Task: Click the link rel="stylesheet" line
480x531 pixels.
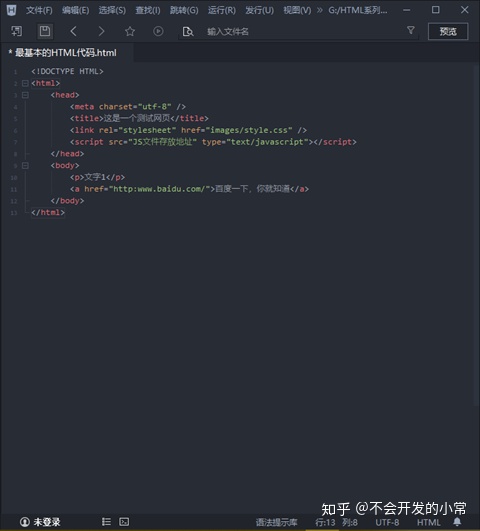Action: pyautogui.click(x=188, y=130)
